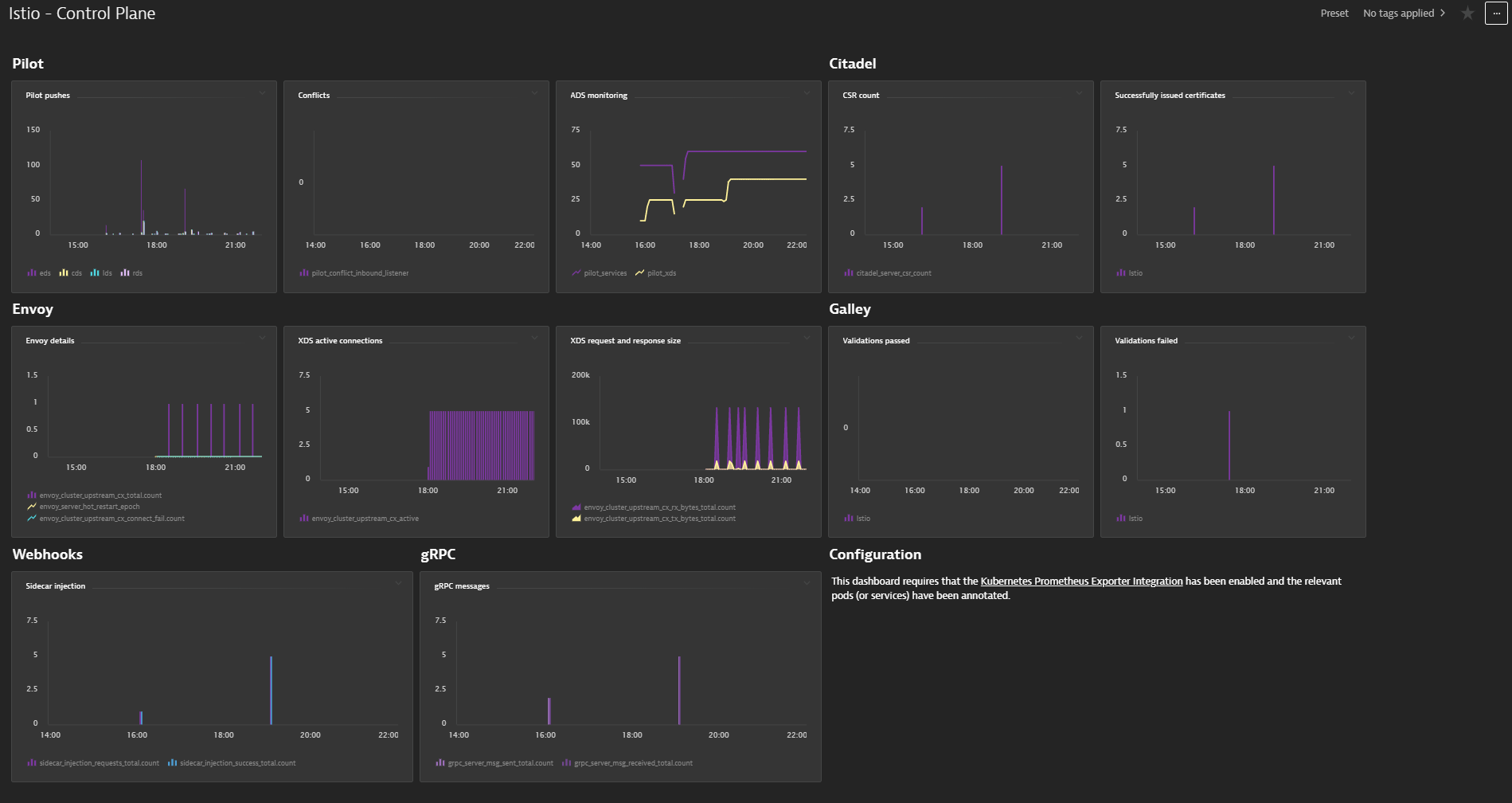
Task: Toggle envoy_cluster_upstream_cx_rx_bytes_total.count legend entry
Action: pos(654,507)
